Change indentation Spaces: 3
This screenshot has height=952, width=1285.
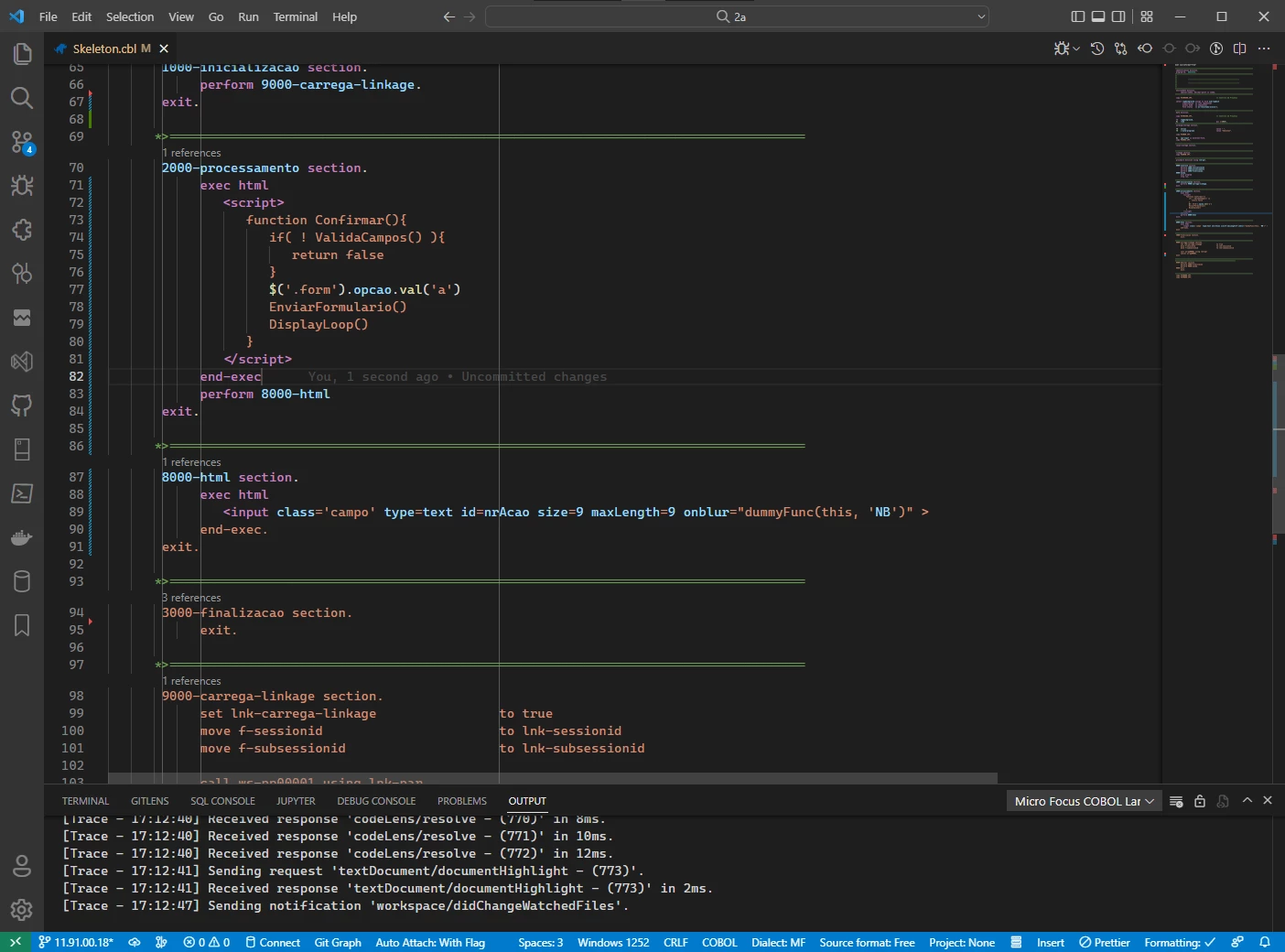pos(541,942)
